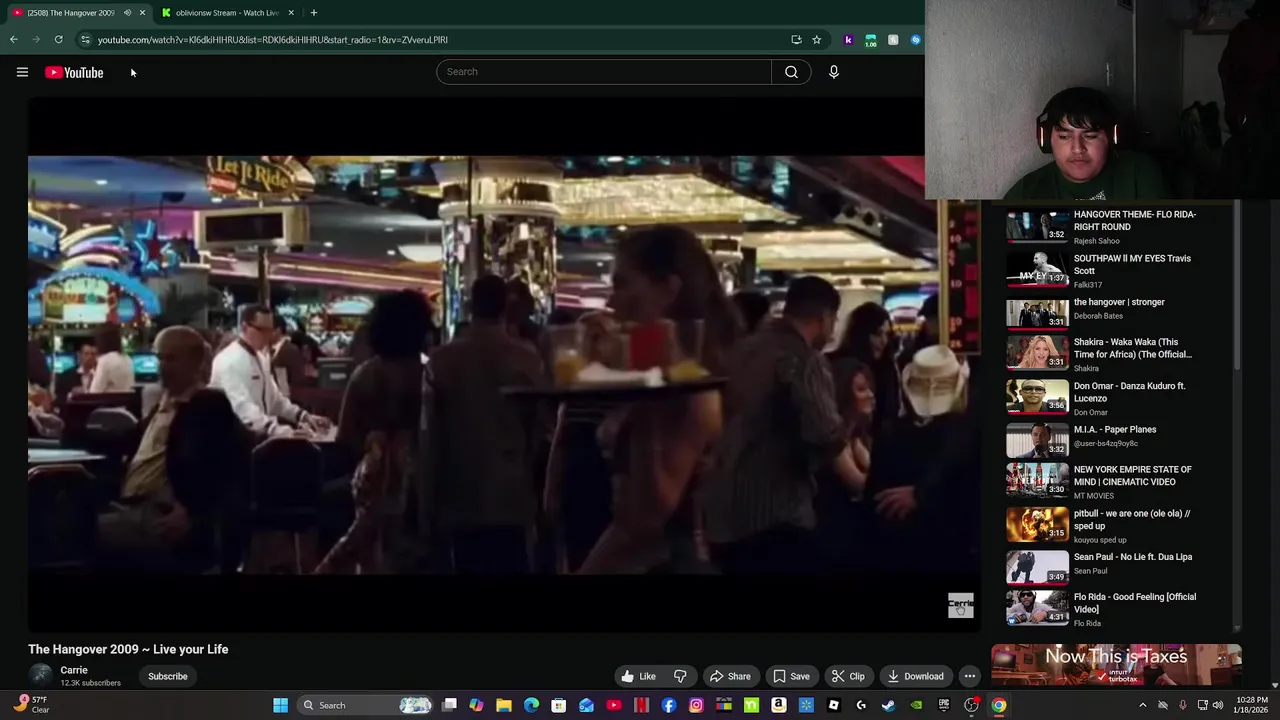Launch Copilot from the taskbar
The height and width of the screenshot is (720, 1280).
pos(477,705)
